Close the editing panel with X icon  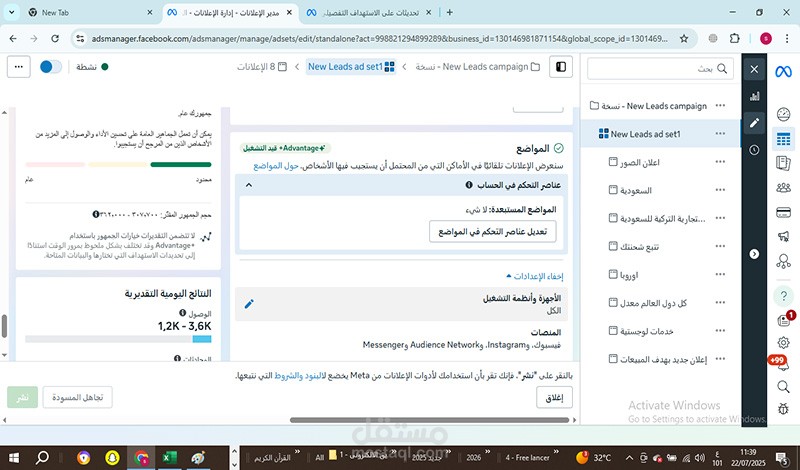[x=754, y=69]
